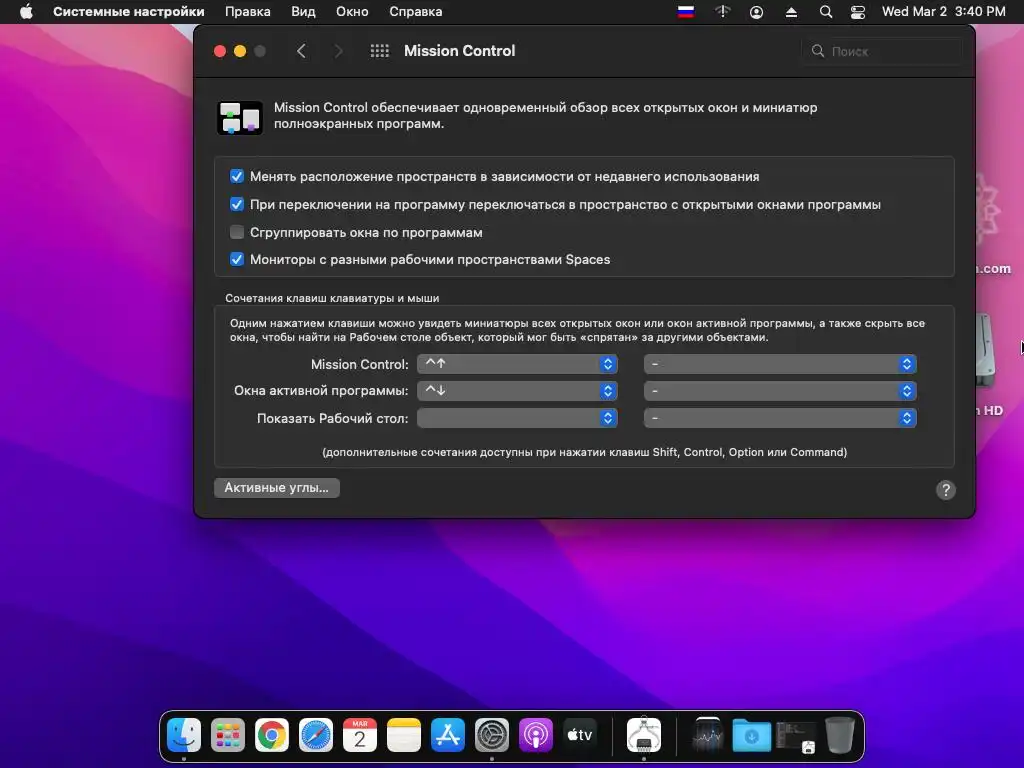Click the "Активные углы..." button
Image resolution: width=1024 pixels, height=768 pixels.
[x=277, y=488]
